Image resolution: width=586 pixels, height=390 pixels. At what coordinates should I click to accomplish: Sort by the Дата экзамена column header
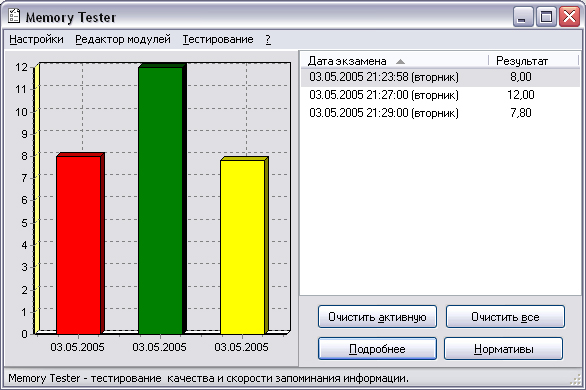coord(395,61)
